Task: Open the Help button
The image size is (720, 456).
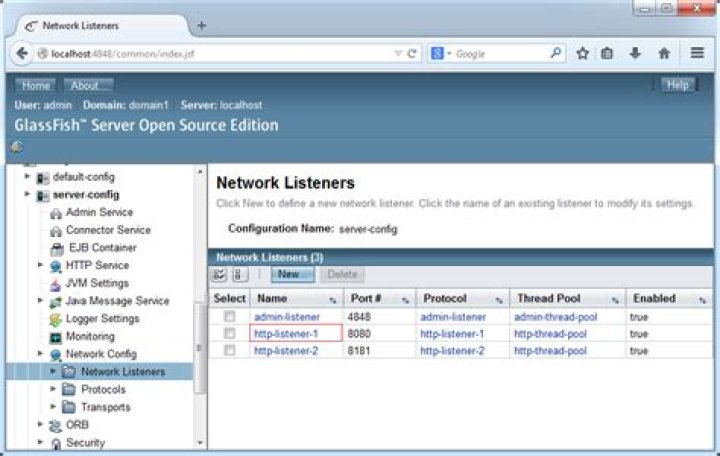Action: tap(677, 85)
